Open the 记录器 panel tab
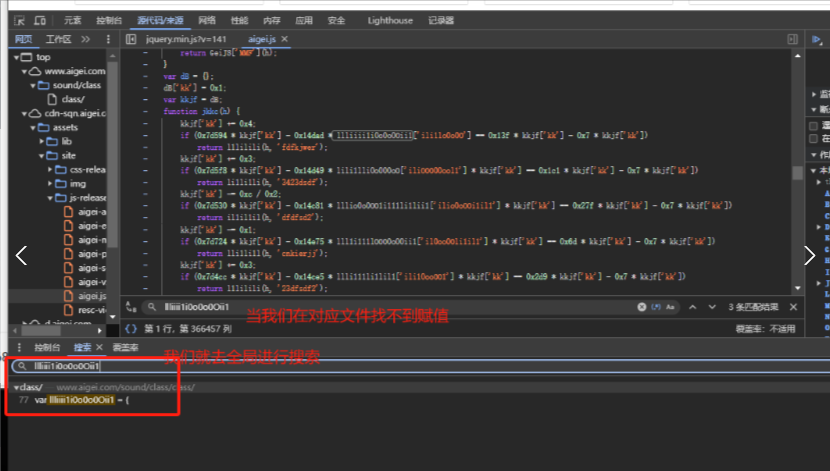 (x=441, y=21)
